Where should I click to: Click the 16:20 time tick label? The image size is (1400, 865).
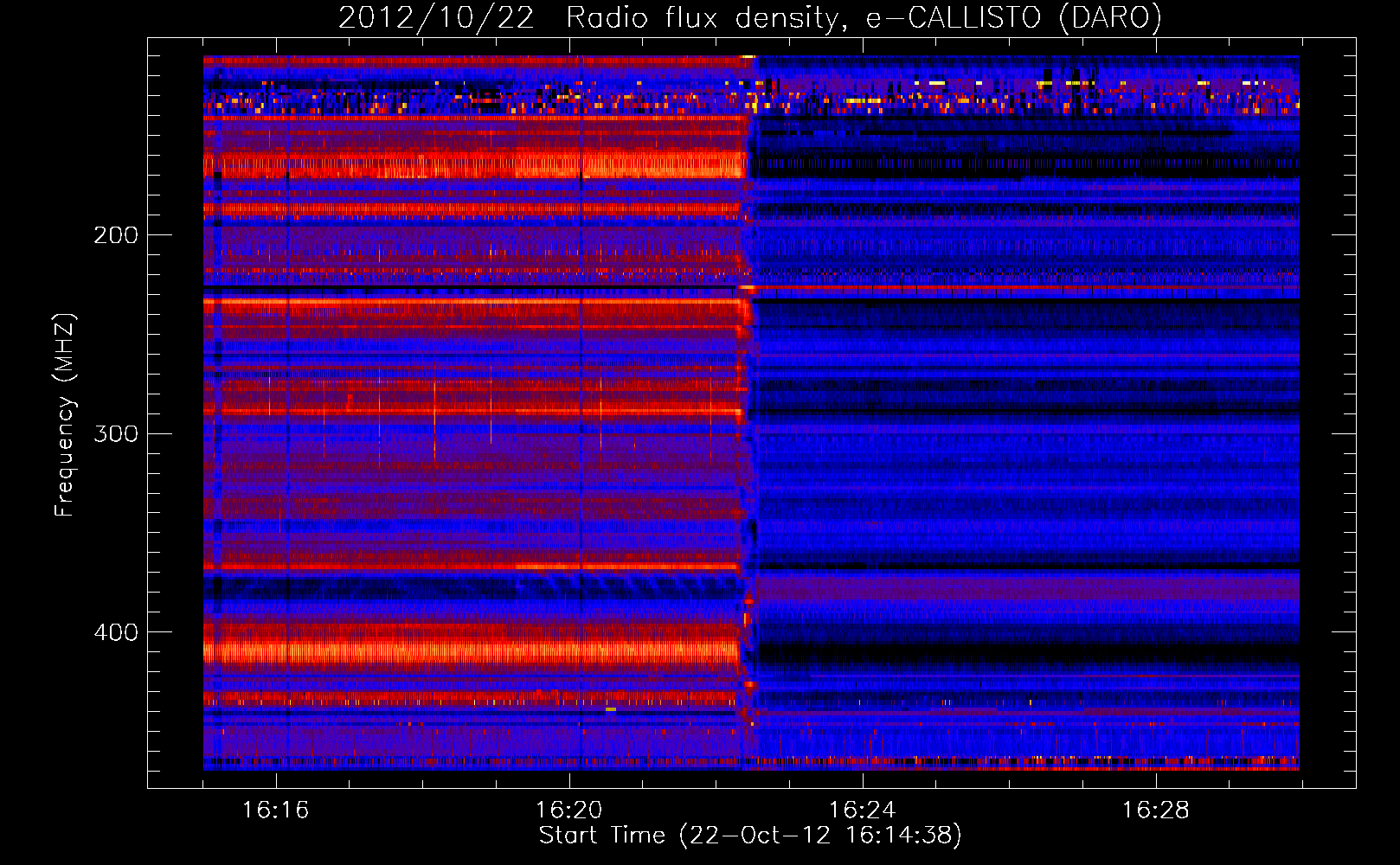point(568,811)
